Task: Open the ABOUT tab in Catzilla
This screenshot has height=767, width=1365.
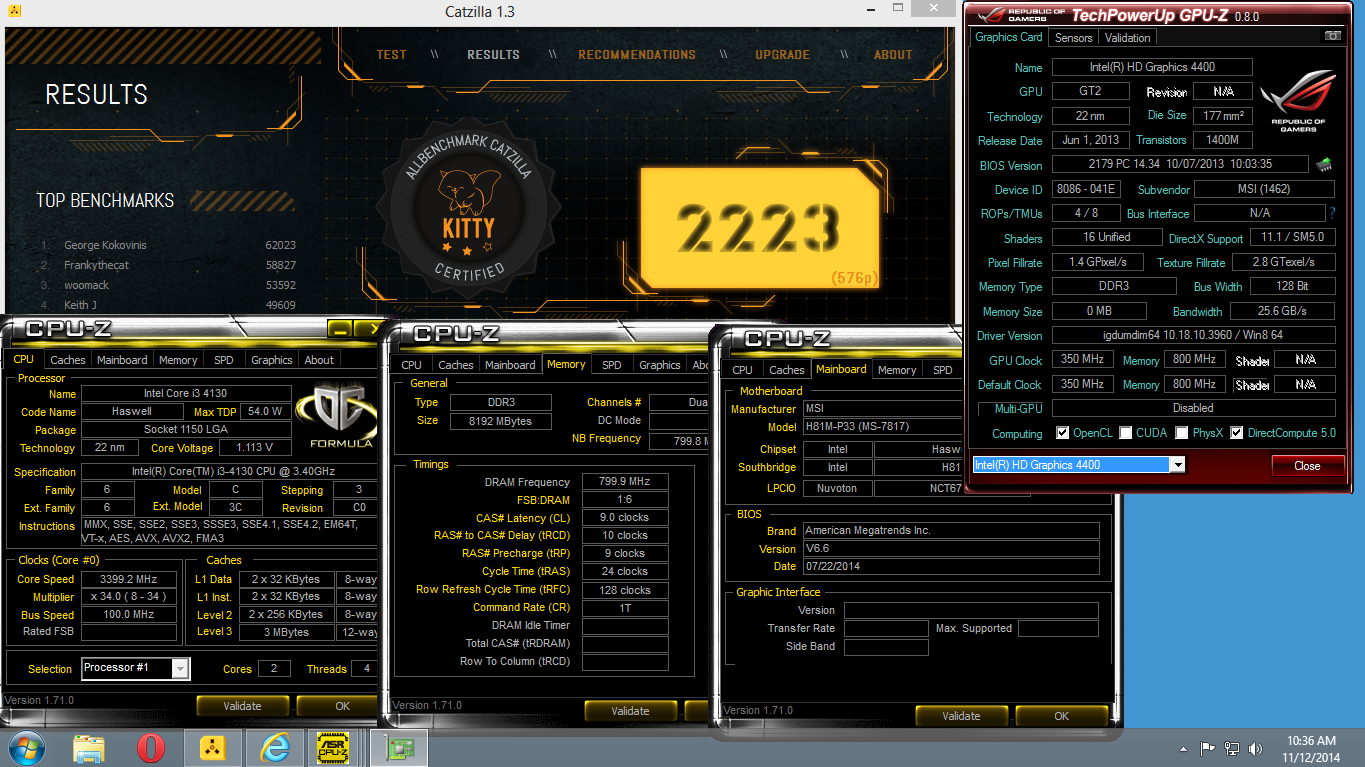Action: point(893,55)
